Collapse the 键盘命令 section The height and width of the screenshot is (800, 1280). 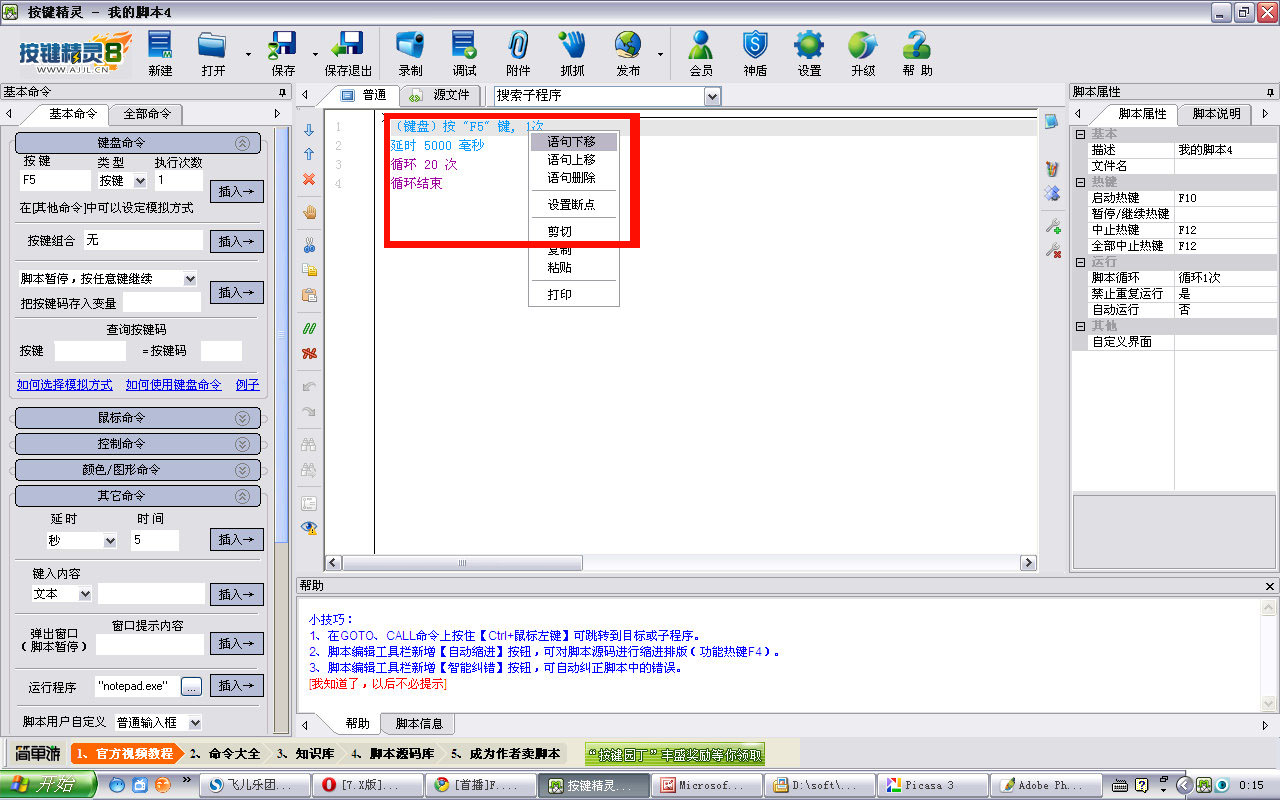point(137,143)
